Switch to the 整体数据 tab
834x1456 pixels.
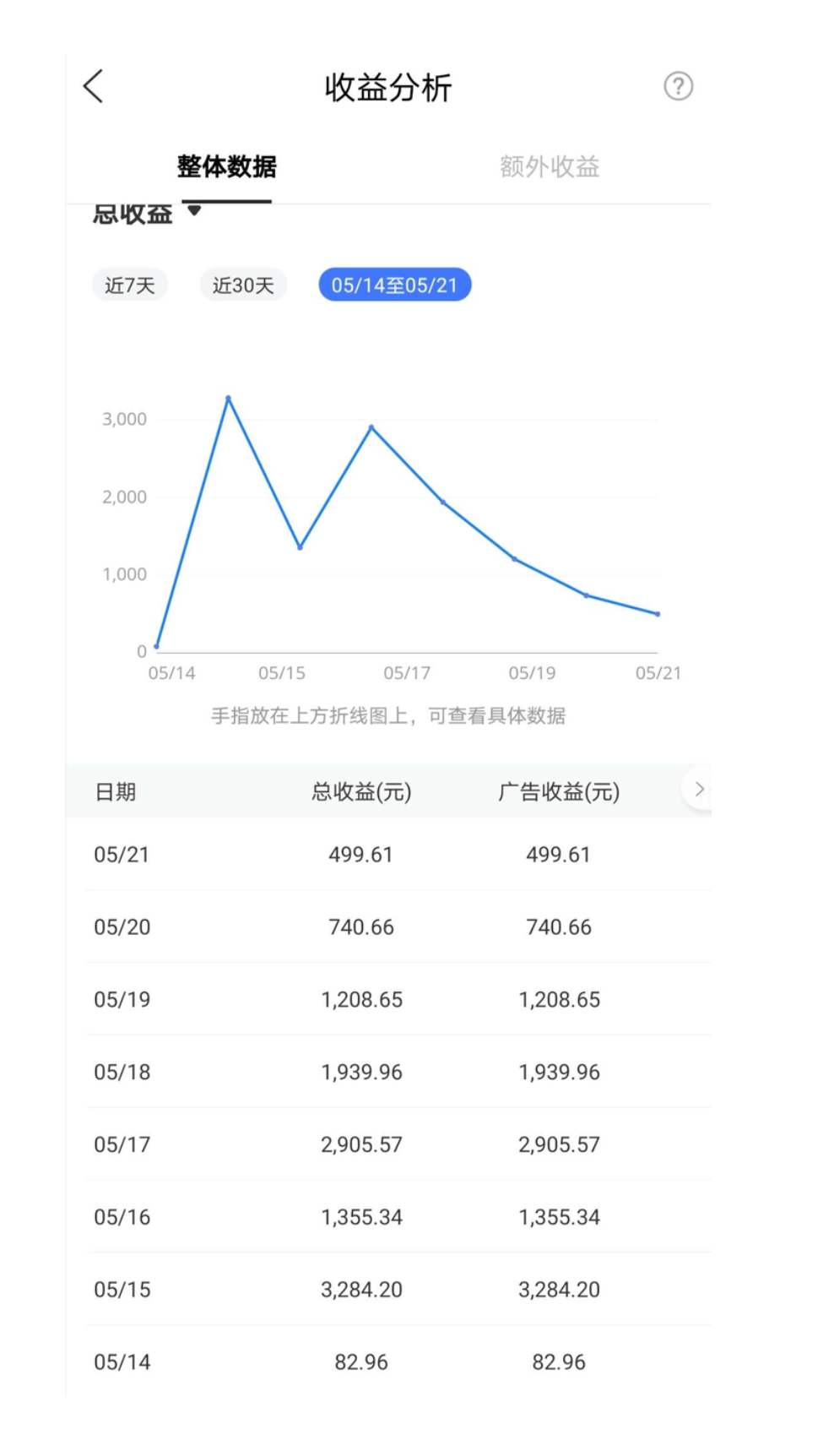point(226,166)
